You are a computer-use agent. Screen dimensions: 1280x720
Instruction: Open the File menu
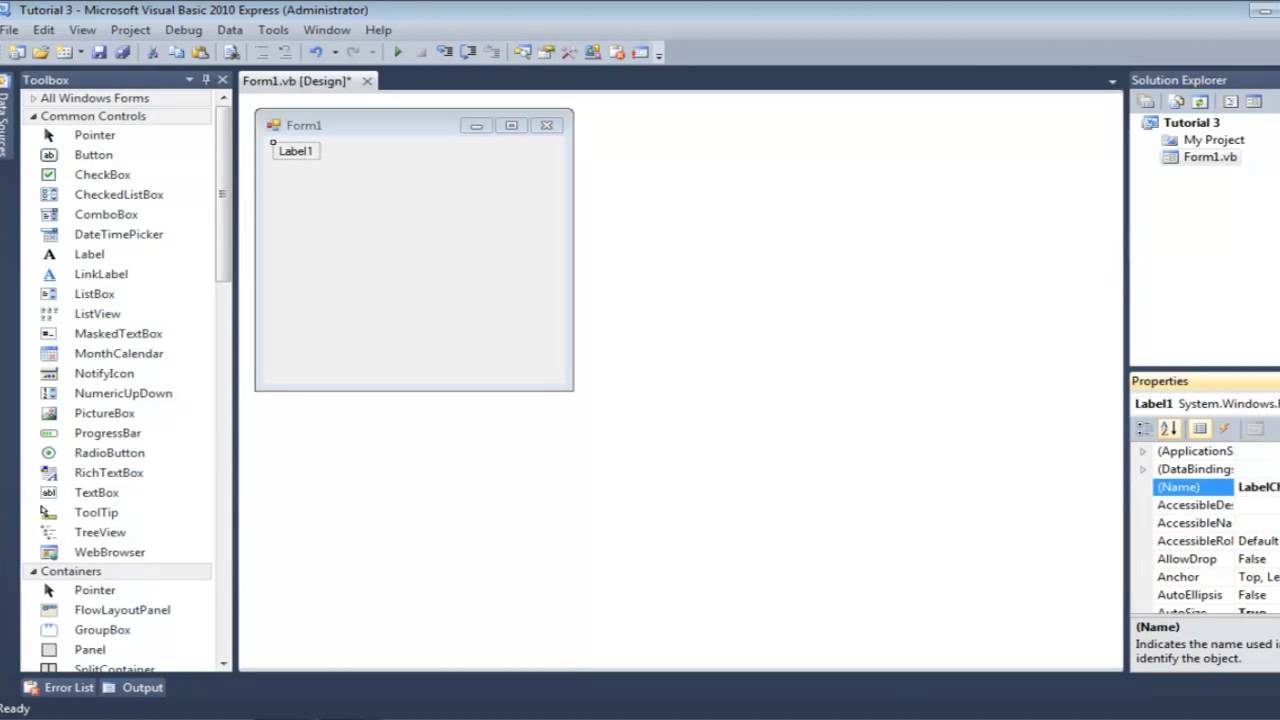pos(8,30)
